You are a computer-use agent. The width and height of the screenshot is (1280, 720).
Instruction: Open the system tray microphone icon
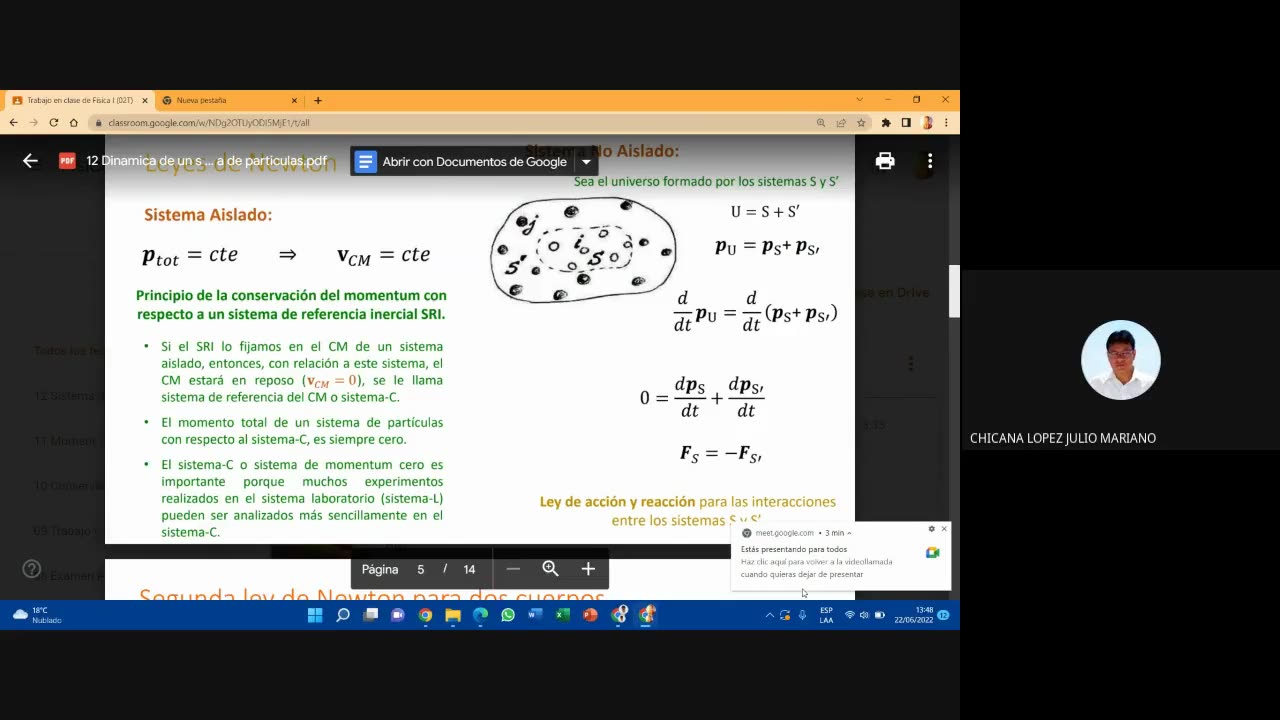(802, 615)
